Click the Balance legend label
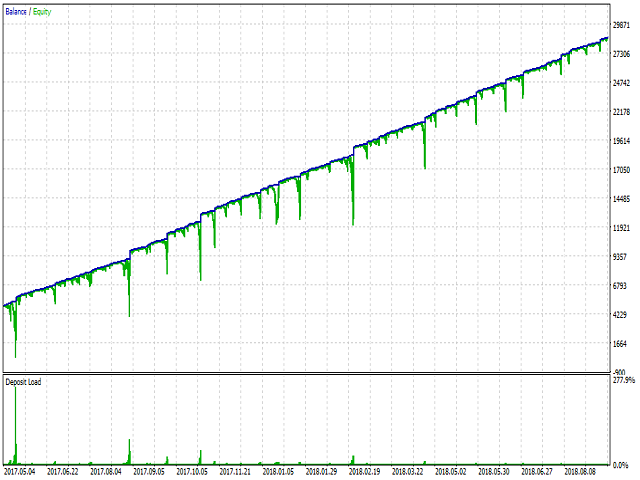 tap(18, 11)
